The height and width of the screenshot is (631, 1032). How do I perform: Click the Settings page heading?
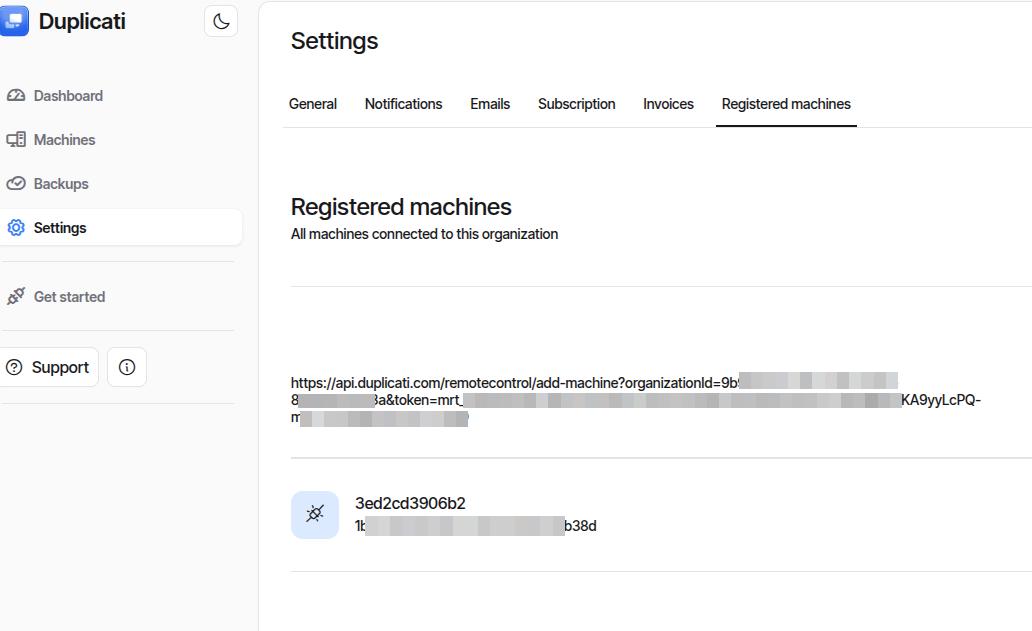(334, 41)
